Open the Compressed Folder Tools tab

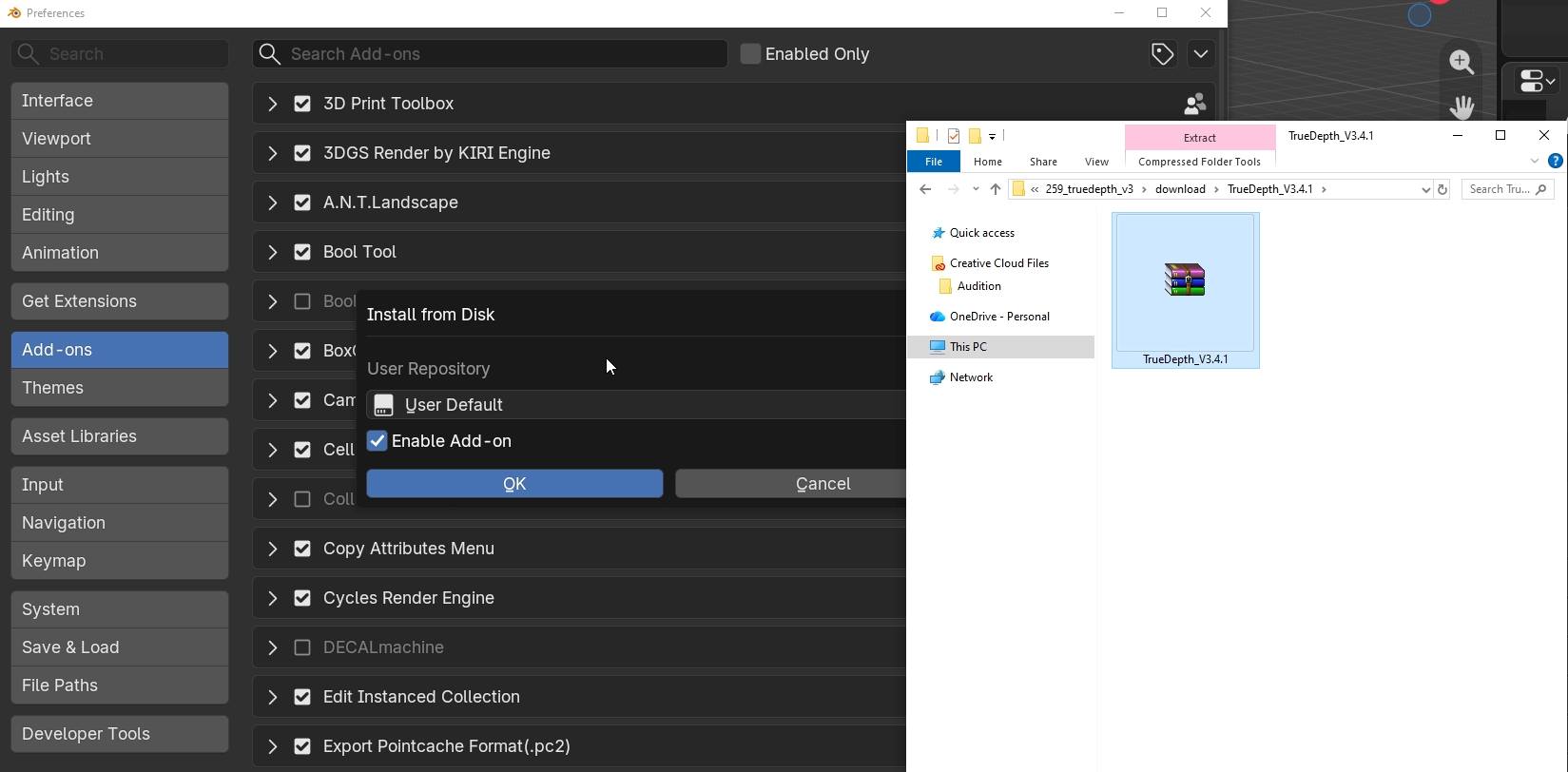[1199, 162]
